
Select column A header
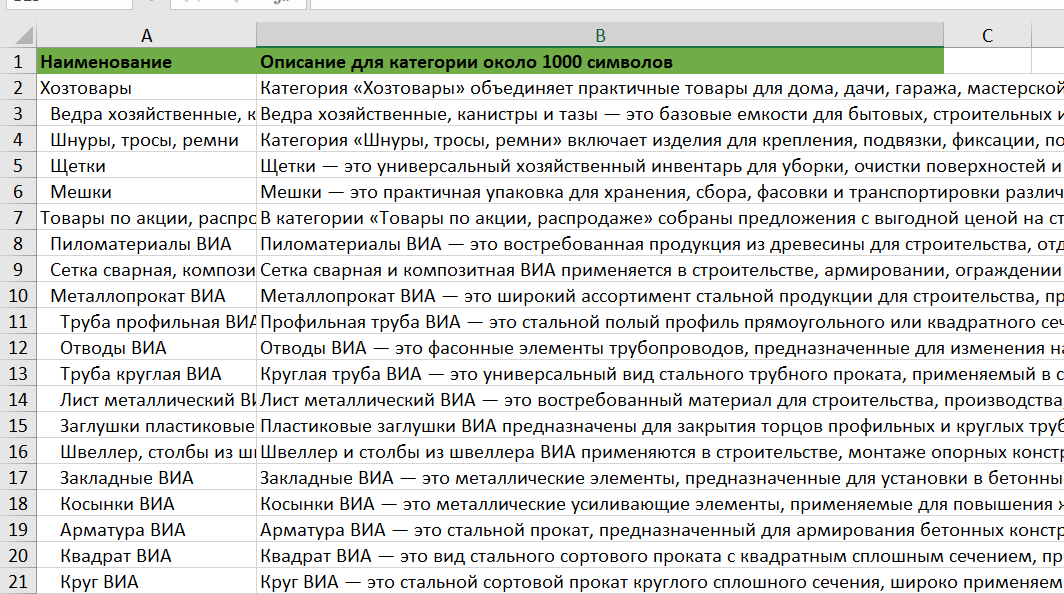click(147, 35)
